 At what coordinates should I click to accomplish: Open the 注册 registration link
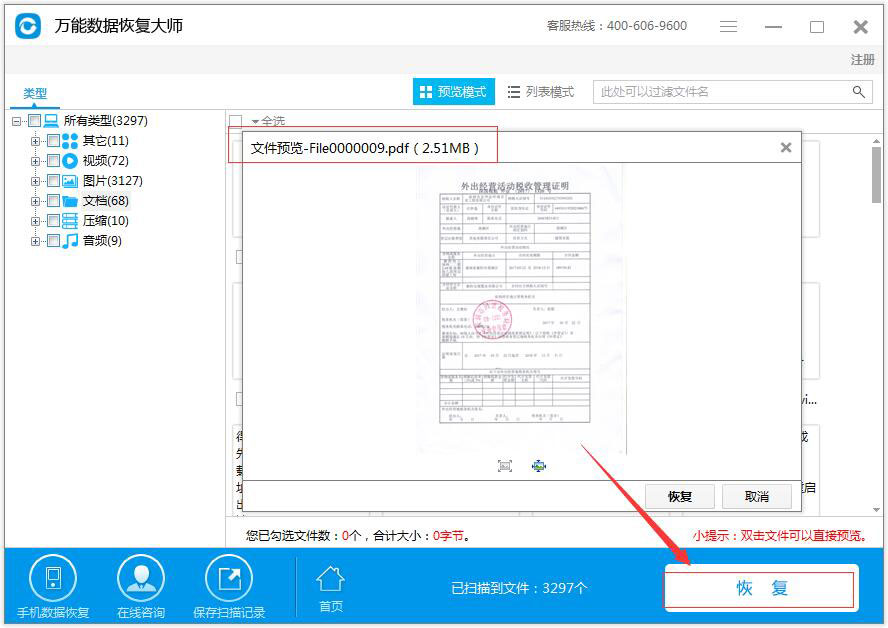[x=862, y=60]
